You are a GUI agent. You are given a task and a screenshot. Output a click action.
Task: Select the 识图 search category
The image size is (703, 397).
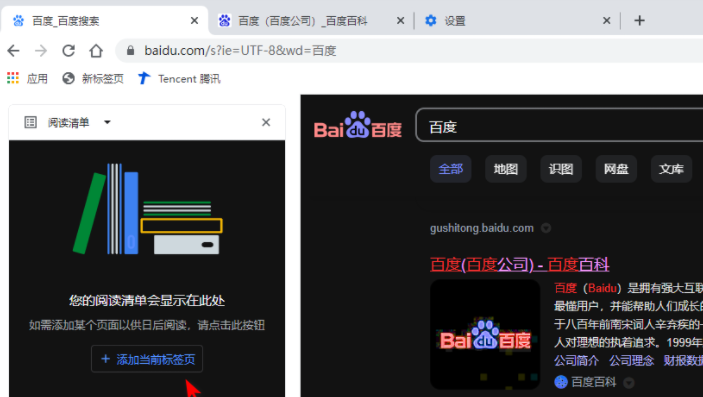click(561, 169)
